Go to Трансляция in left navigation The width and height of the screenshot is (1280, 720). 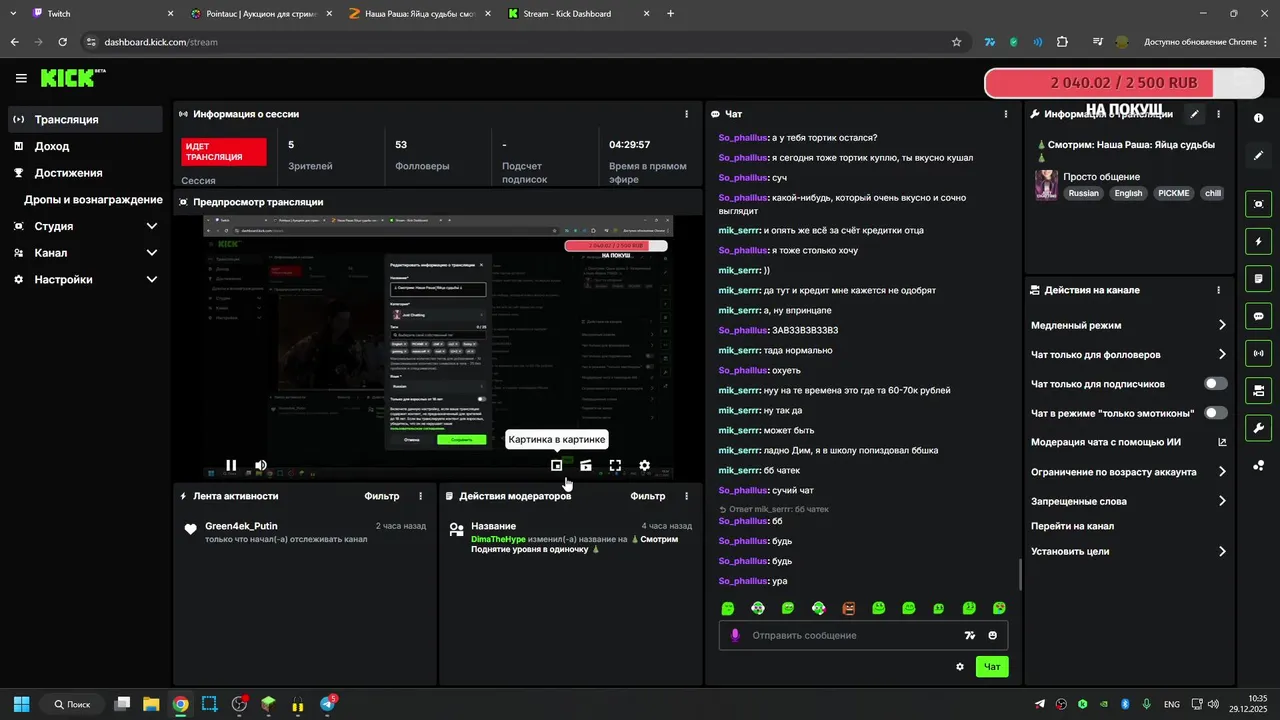coord(85,119)
